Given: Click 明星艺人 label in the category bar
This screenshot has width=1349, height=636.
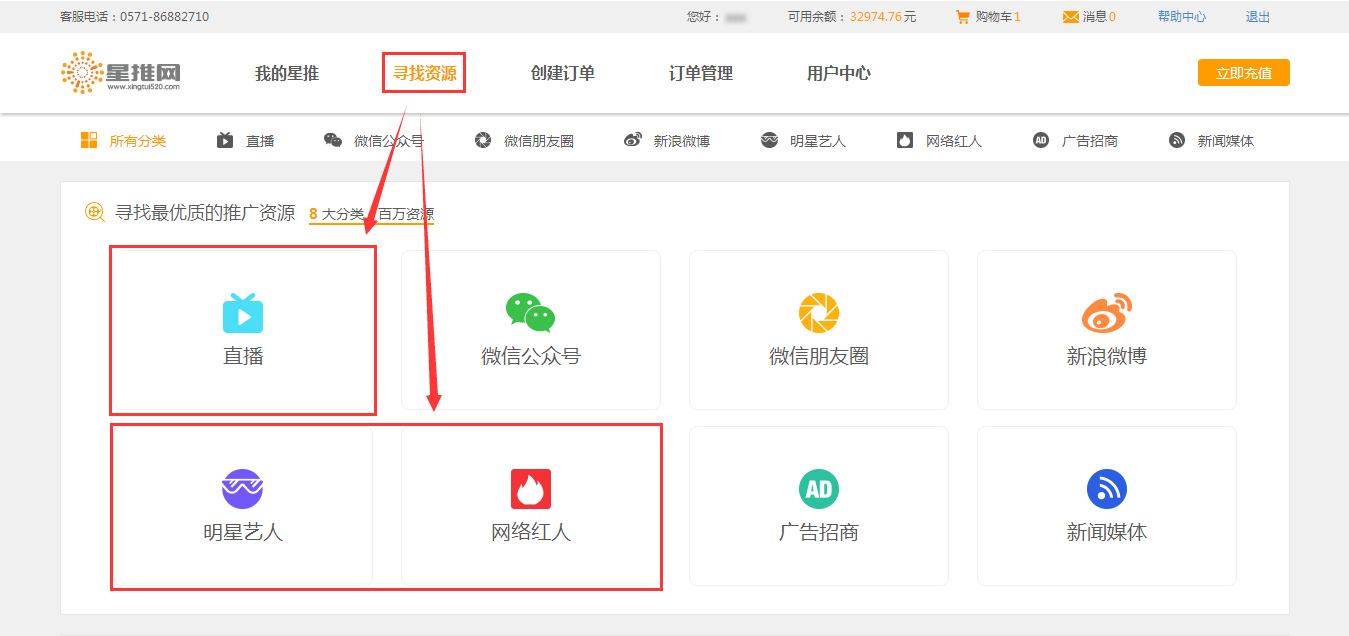Looking at the screenshot, I should [x=818, y=141].
